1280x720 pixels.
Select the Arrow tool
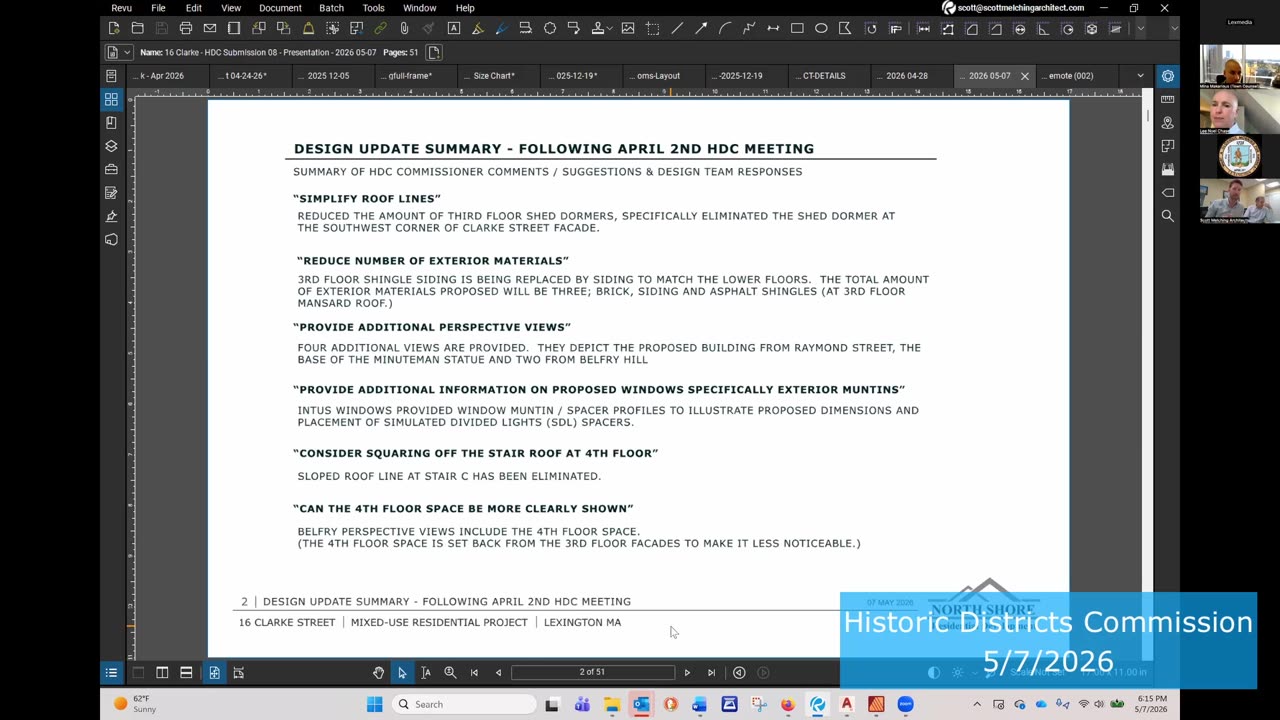[701, 28]
